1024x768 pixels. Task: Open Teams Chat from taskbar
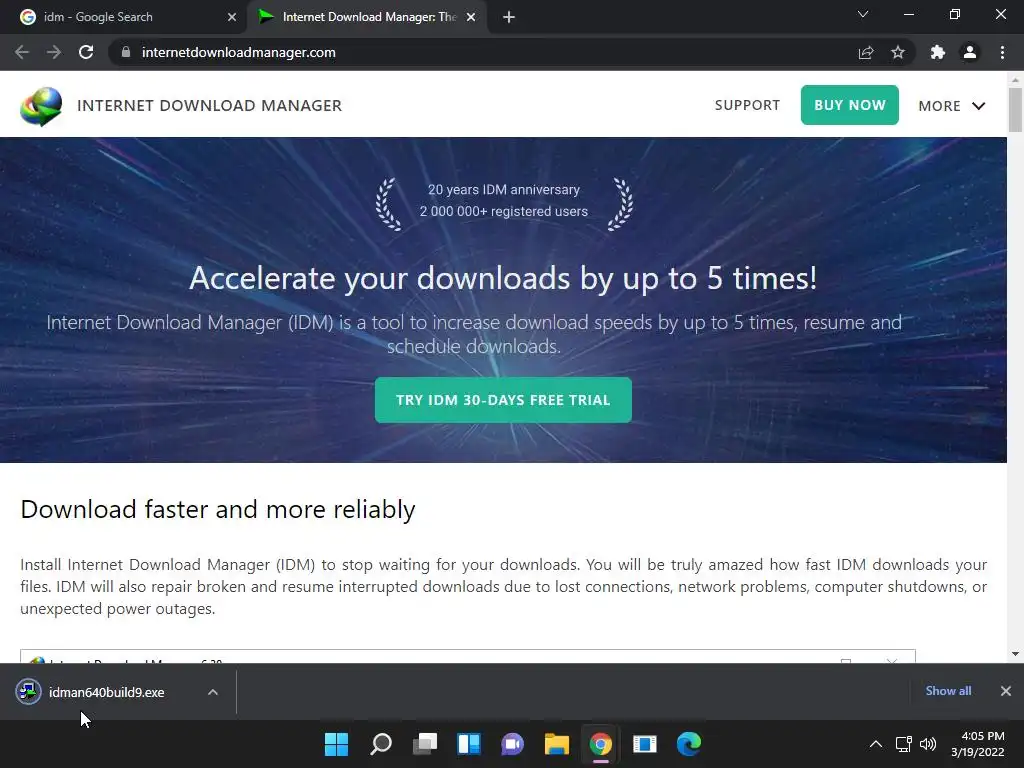[x=513, y=743]
